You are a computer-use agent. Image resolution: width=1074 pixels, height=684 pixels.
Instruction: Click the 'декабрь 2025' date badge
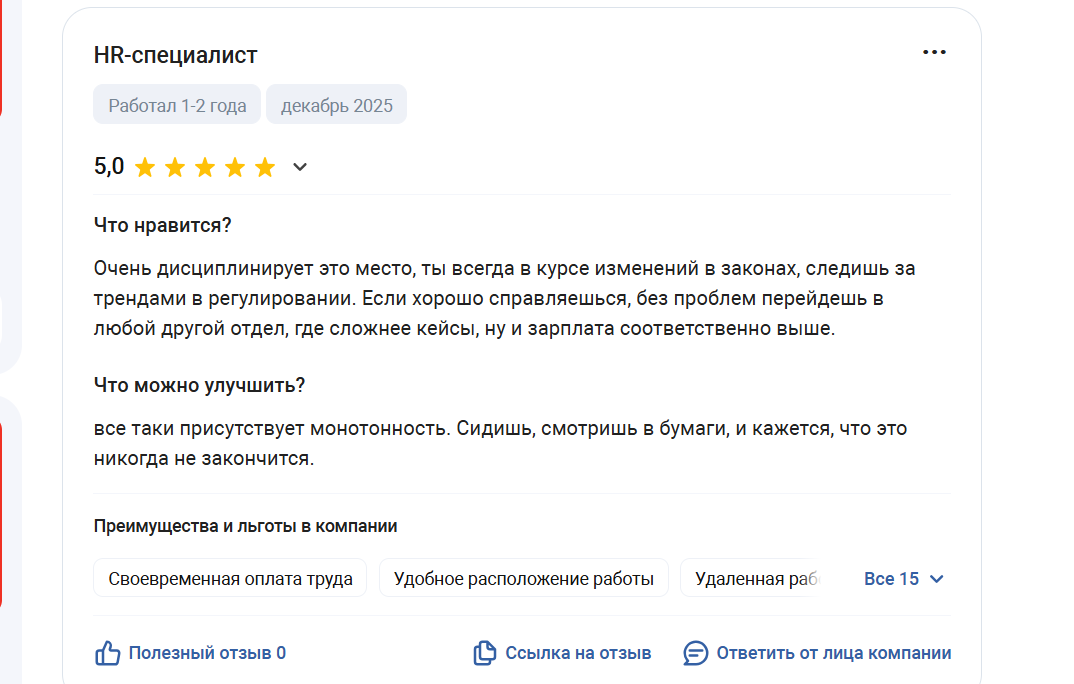(x=336, y=105)
